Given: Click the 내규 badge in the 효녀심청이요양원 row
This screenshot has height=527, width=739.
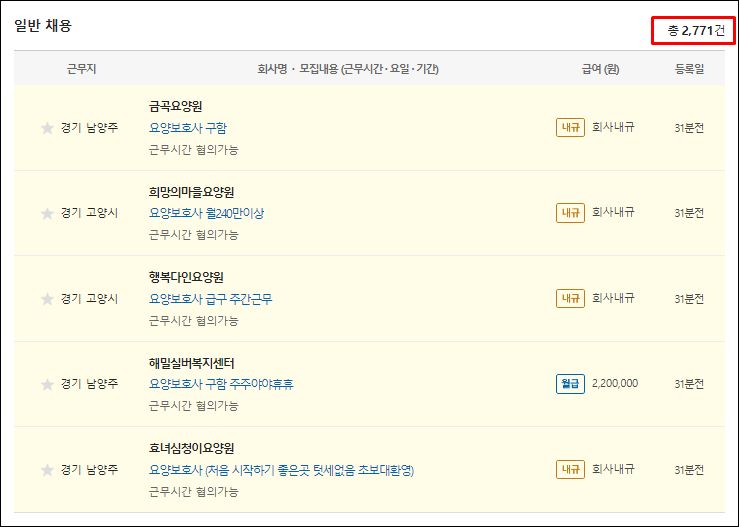Looking at the screenshot, I should coord(570,470).
